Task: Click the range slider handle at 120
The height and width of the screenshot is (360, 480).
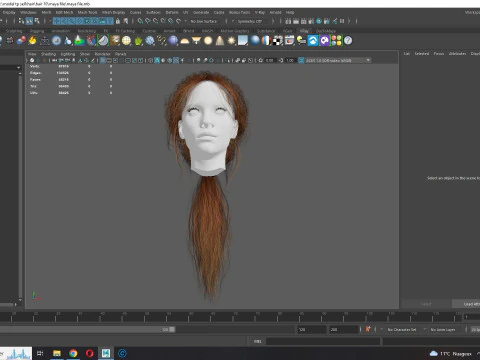Action: click(172, 329)
